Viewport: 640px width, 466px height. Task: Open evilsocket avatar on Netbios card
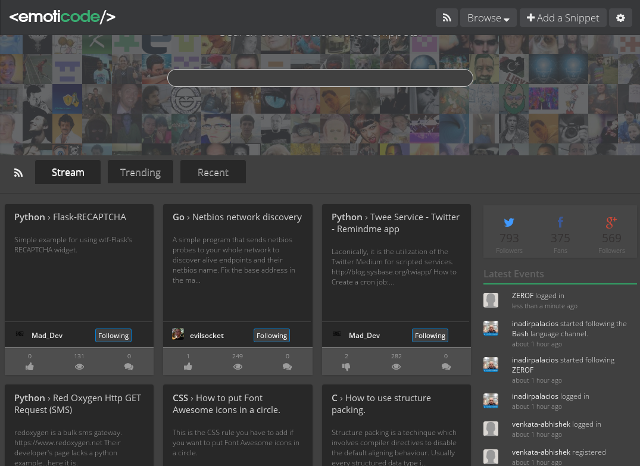click(x=178, y=334)
